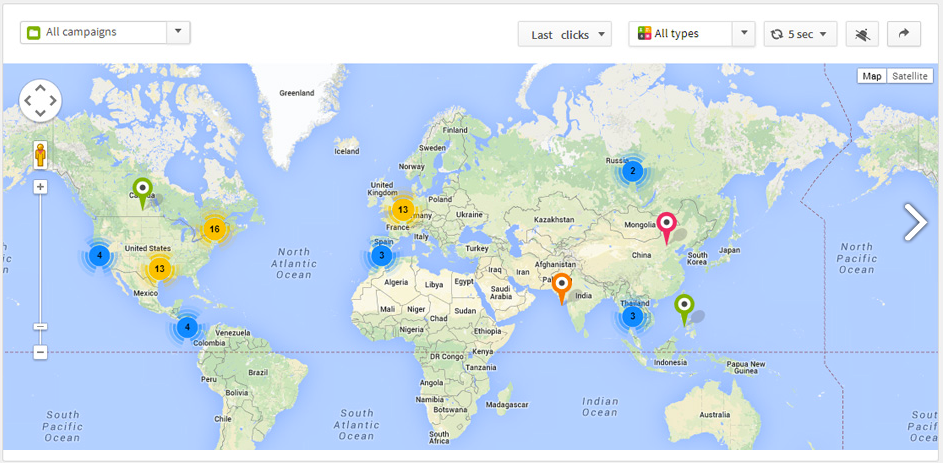
Task: Click the Madagascar label on the map
Action: [x=506, y=405]
